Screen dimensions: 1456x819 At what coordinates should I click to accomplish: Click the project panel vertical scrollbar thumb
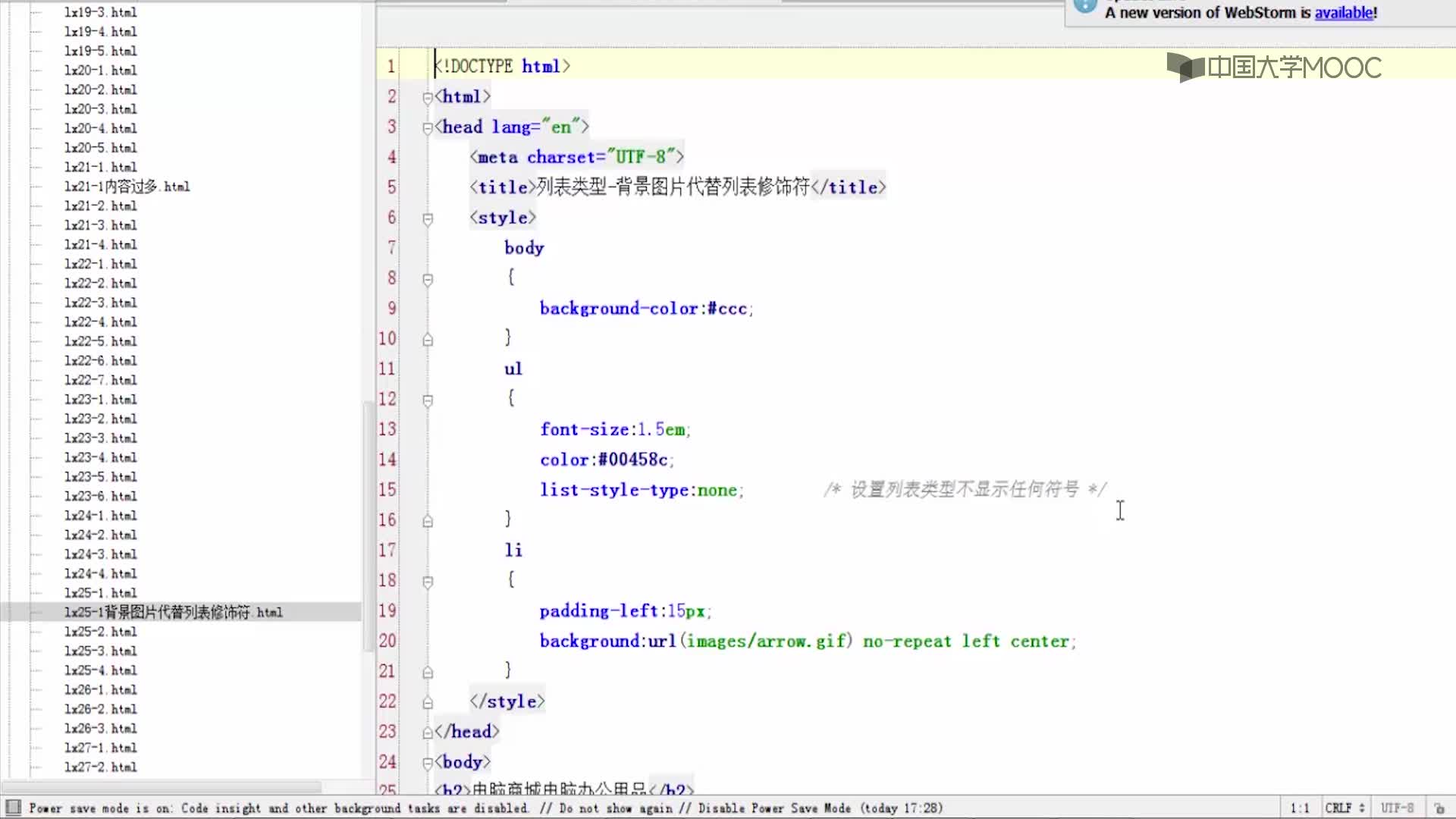(369, 526)
